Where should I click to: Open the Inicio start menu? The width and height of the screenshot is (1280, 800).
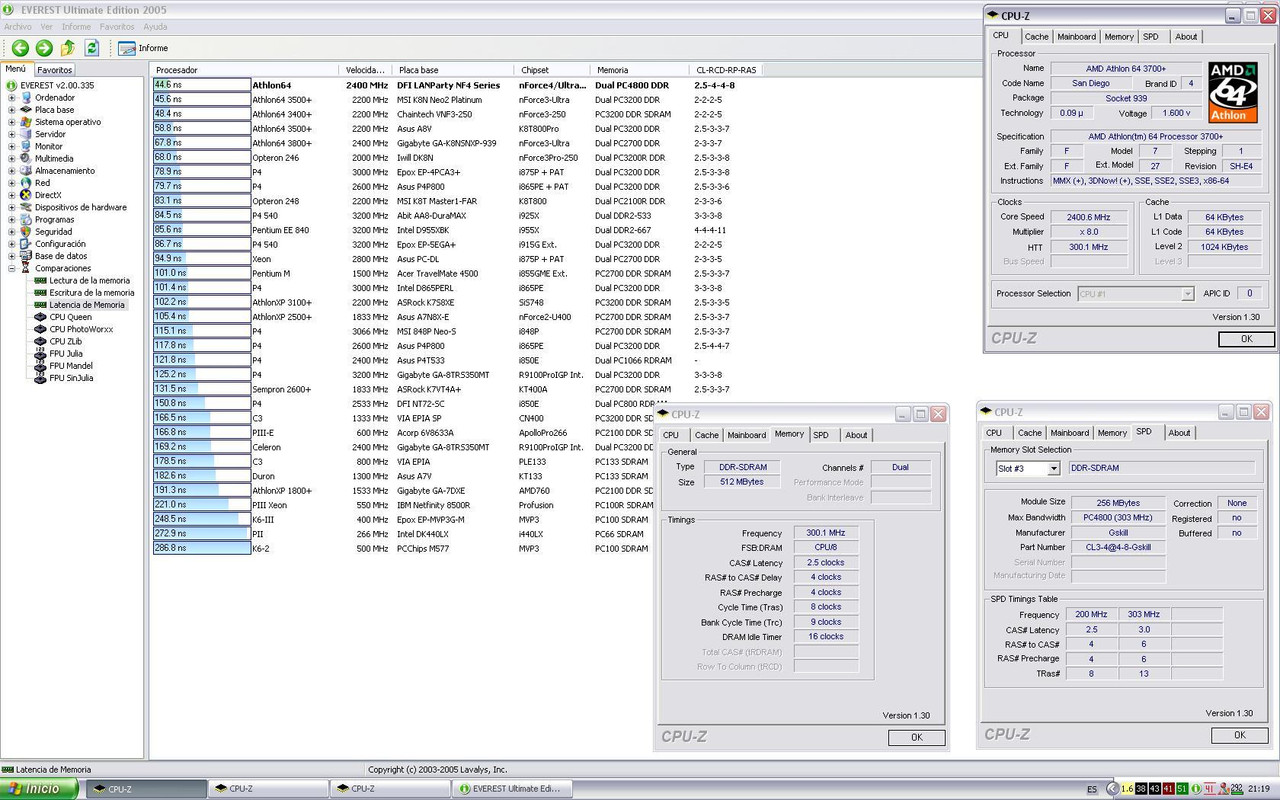click(x=38, y=789)
